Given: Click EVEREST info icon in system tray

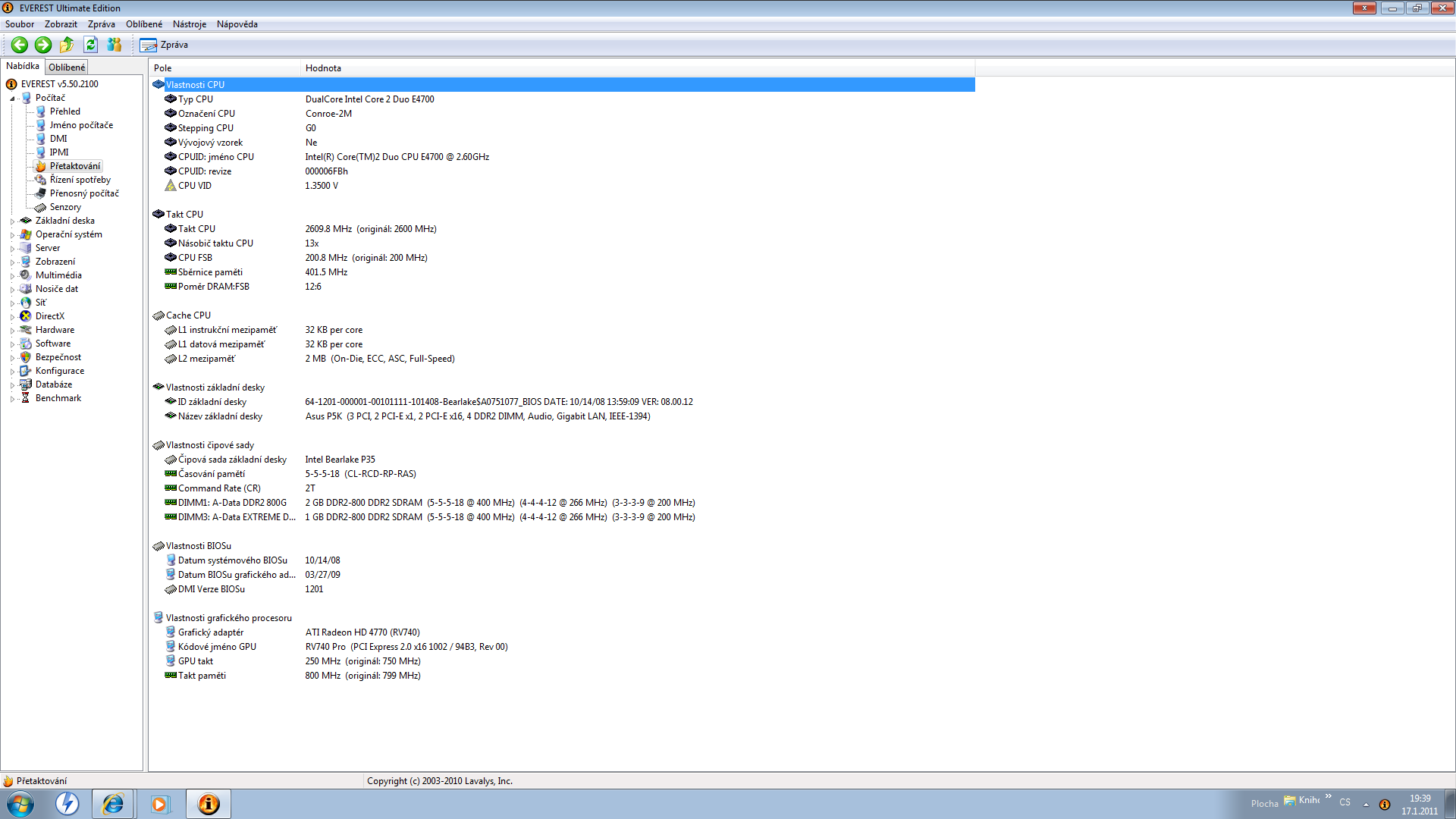Looking at the screenshot, I should click(x=1384, y=805).
